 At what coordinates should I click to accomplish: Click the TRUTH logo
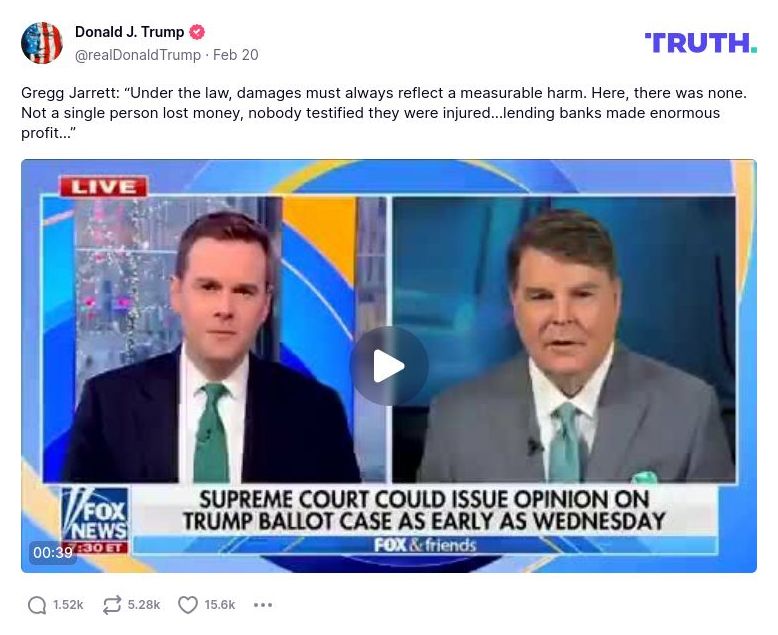(701, 43)
